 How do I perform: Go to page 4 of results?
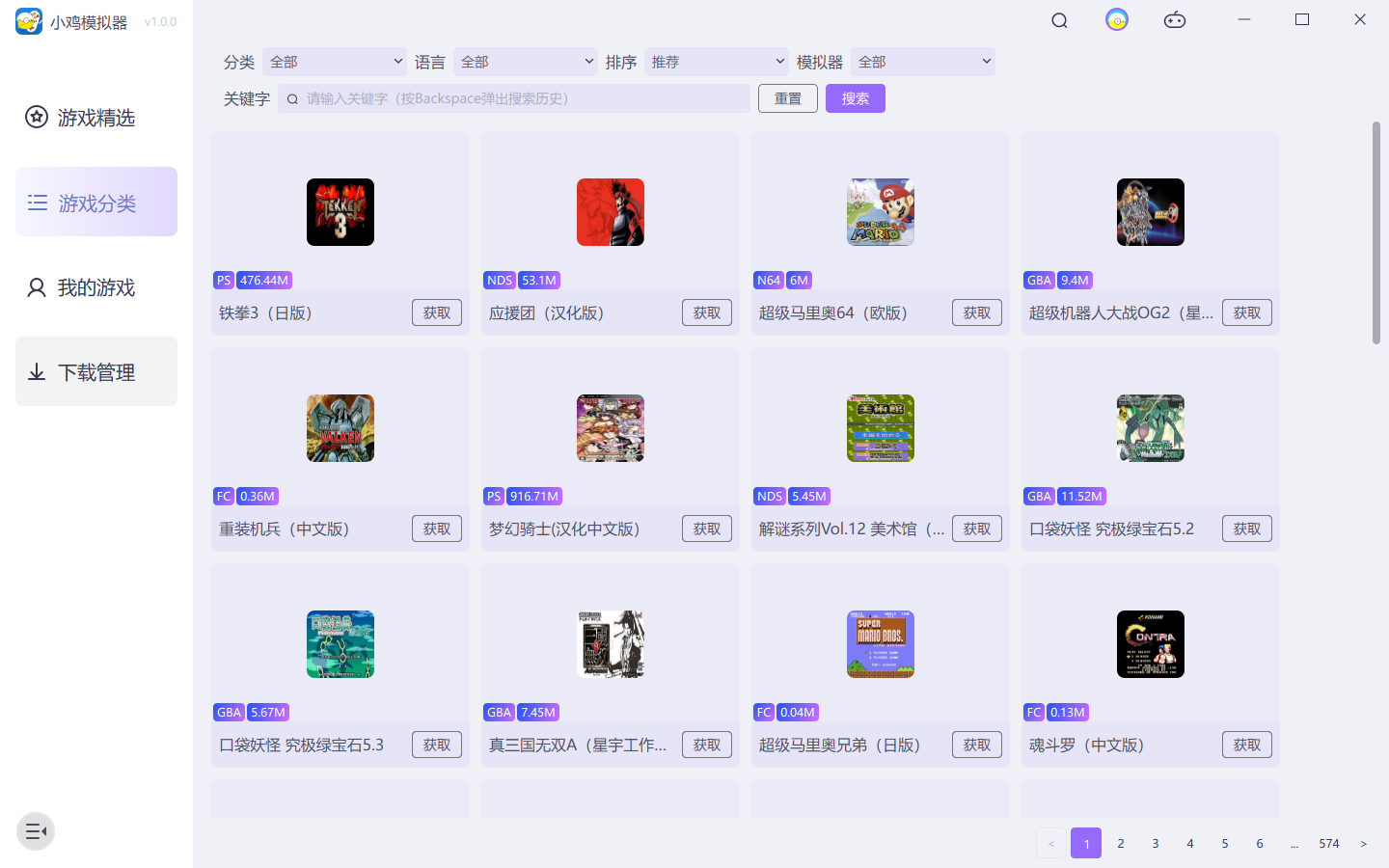tap(1190, 843)
